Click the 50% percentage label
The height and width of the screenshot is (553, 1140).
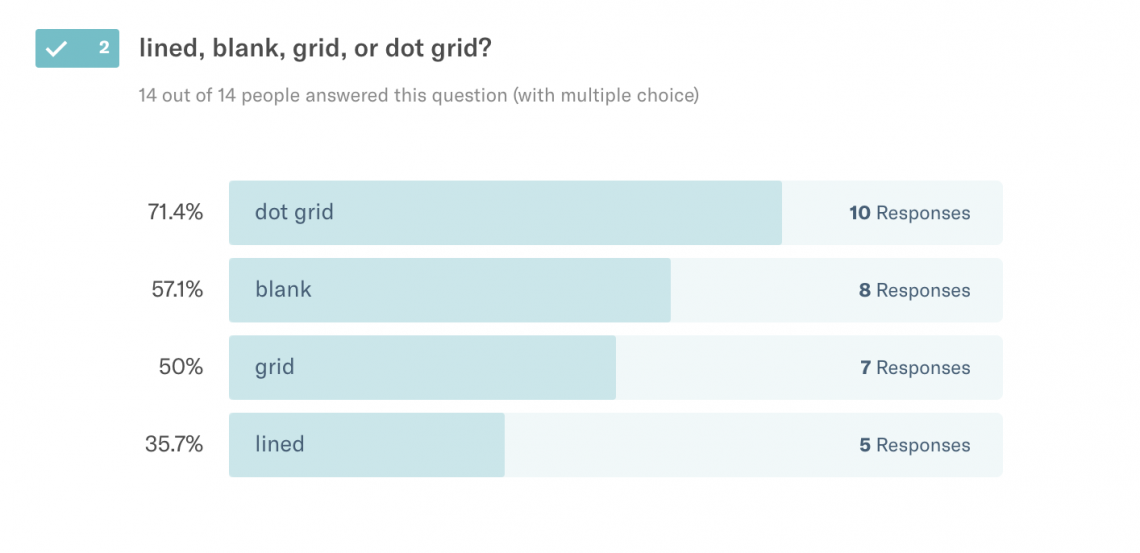coord(180,366)
